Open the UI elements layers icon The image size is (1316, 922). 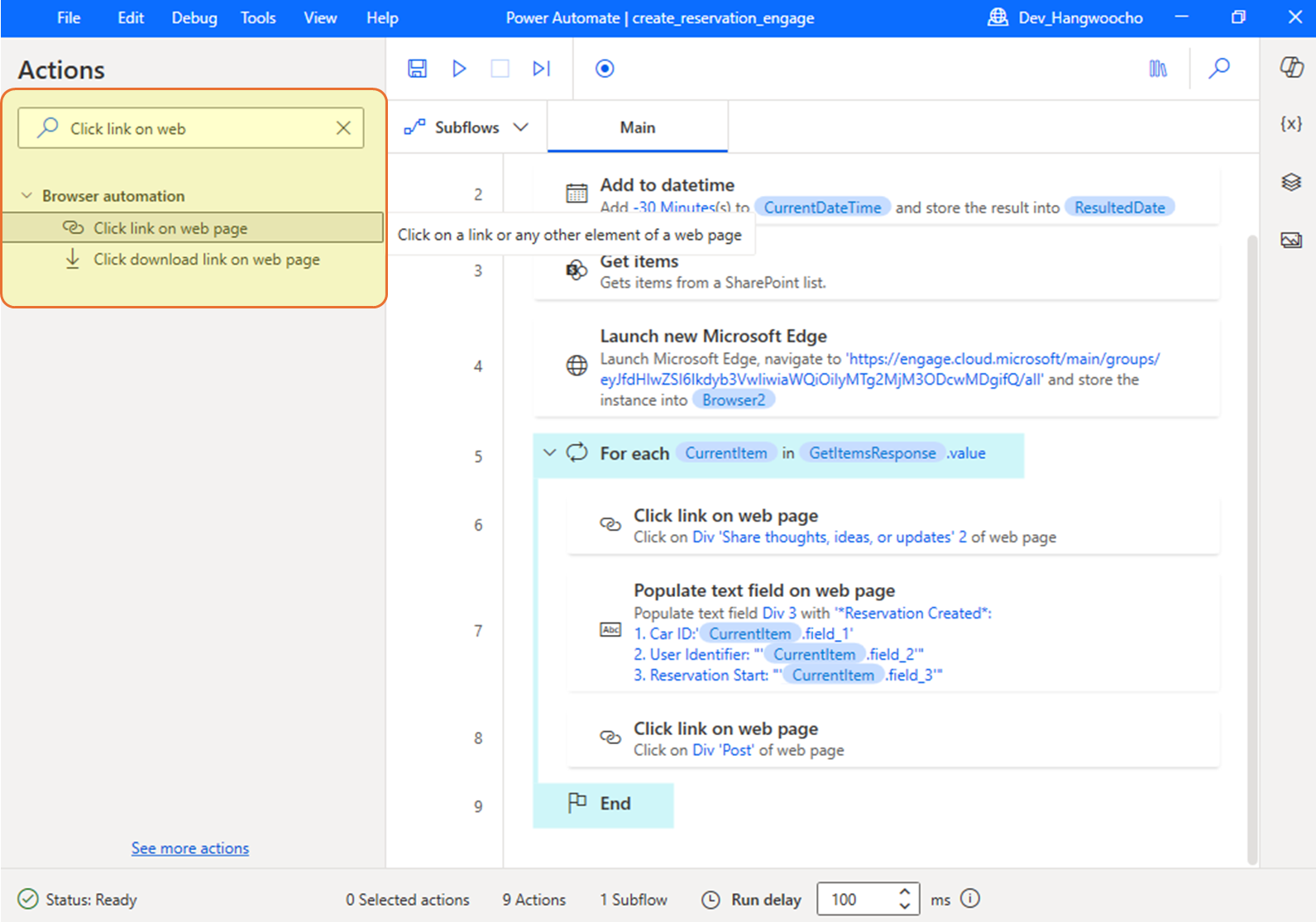1291,182
